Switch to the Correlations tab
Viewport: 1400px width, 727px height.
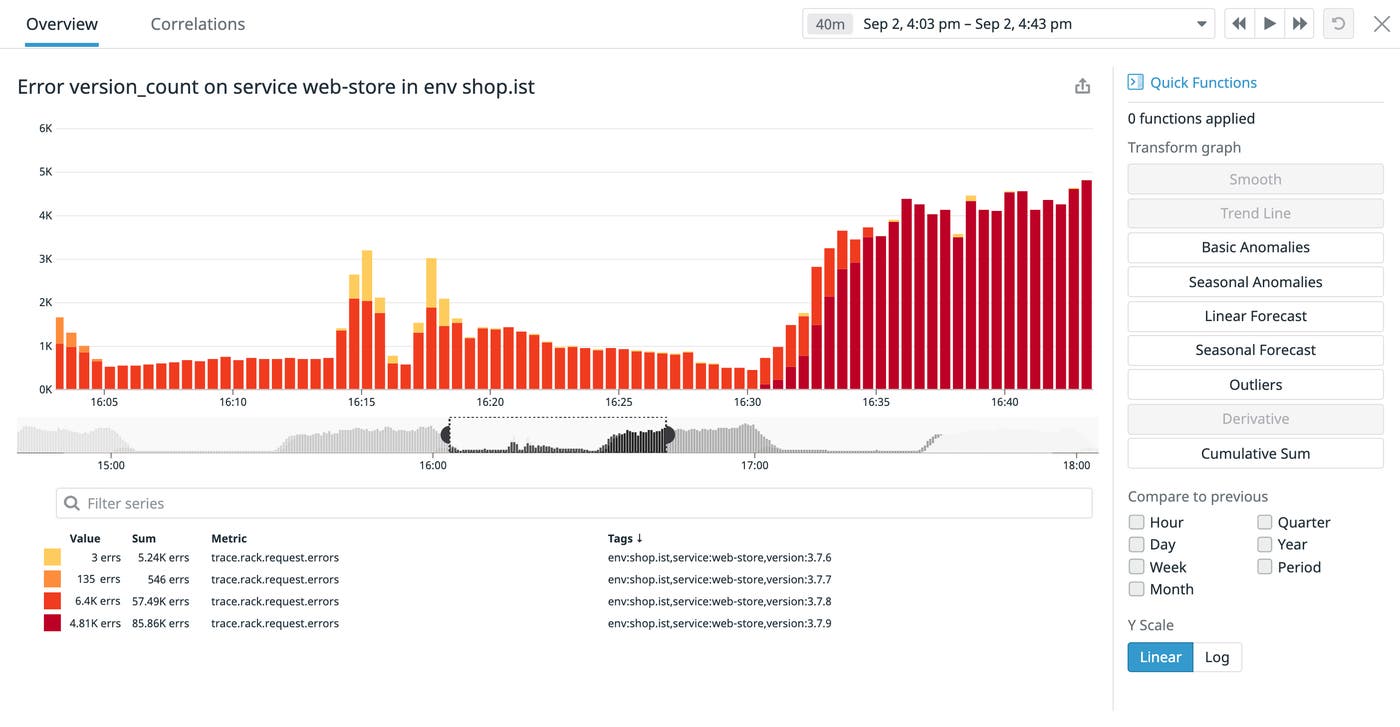click(197, 24)
